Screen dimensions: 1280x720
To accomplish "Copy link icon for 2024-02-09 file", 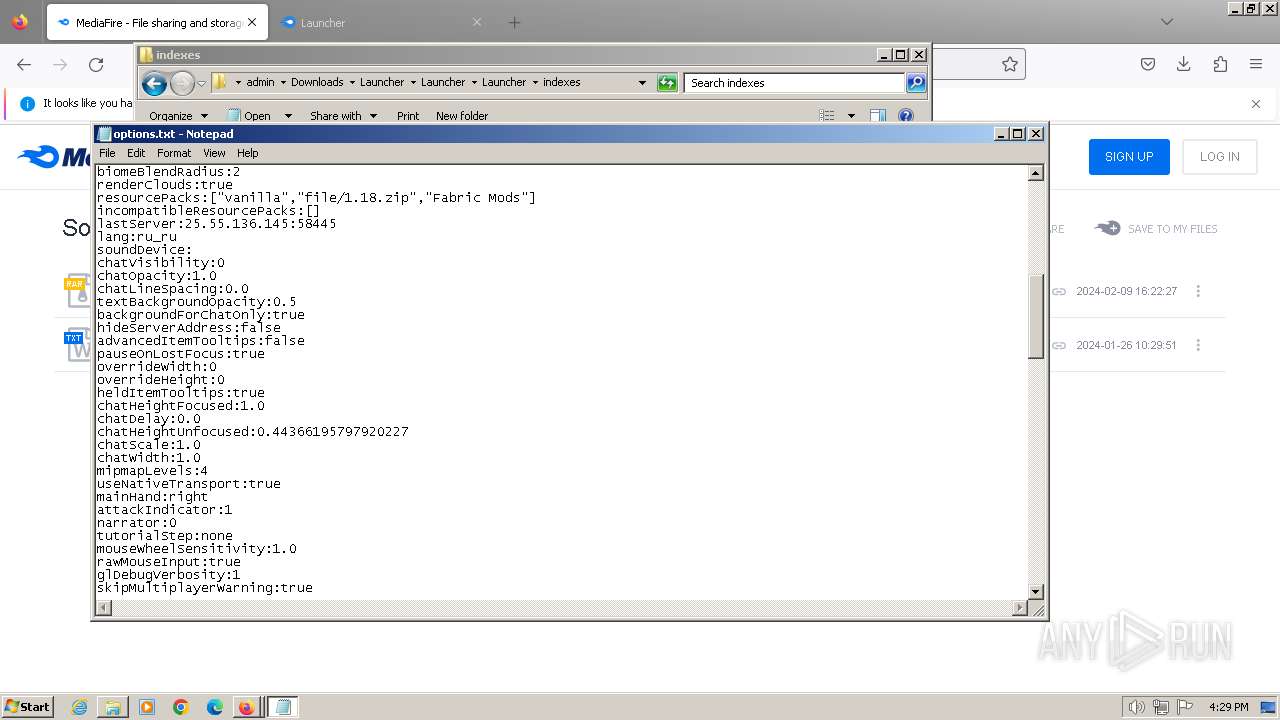I will click(x=1059, y=292).
